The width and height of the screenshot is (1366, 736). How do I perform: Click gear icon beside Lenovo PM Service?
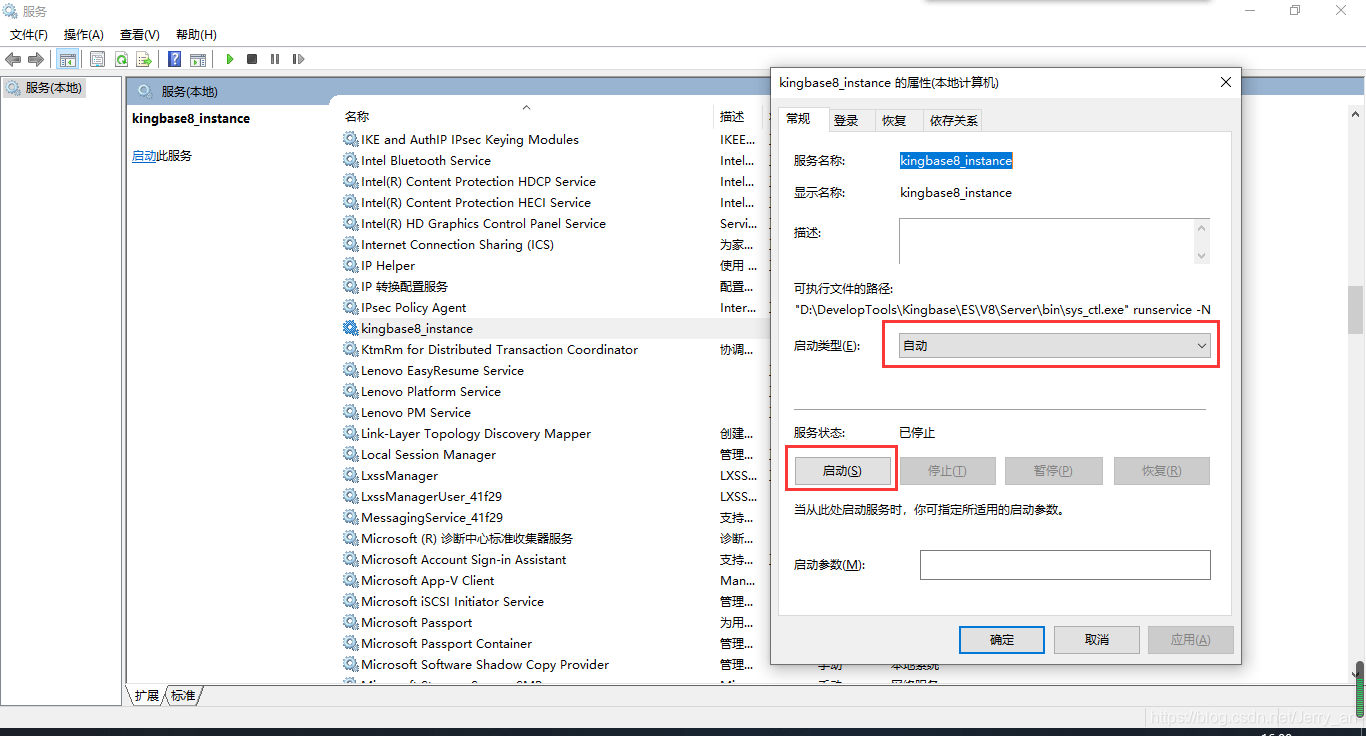350,412
